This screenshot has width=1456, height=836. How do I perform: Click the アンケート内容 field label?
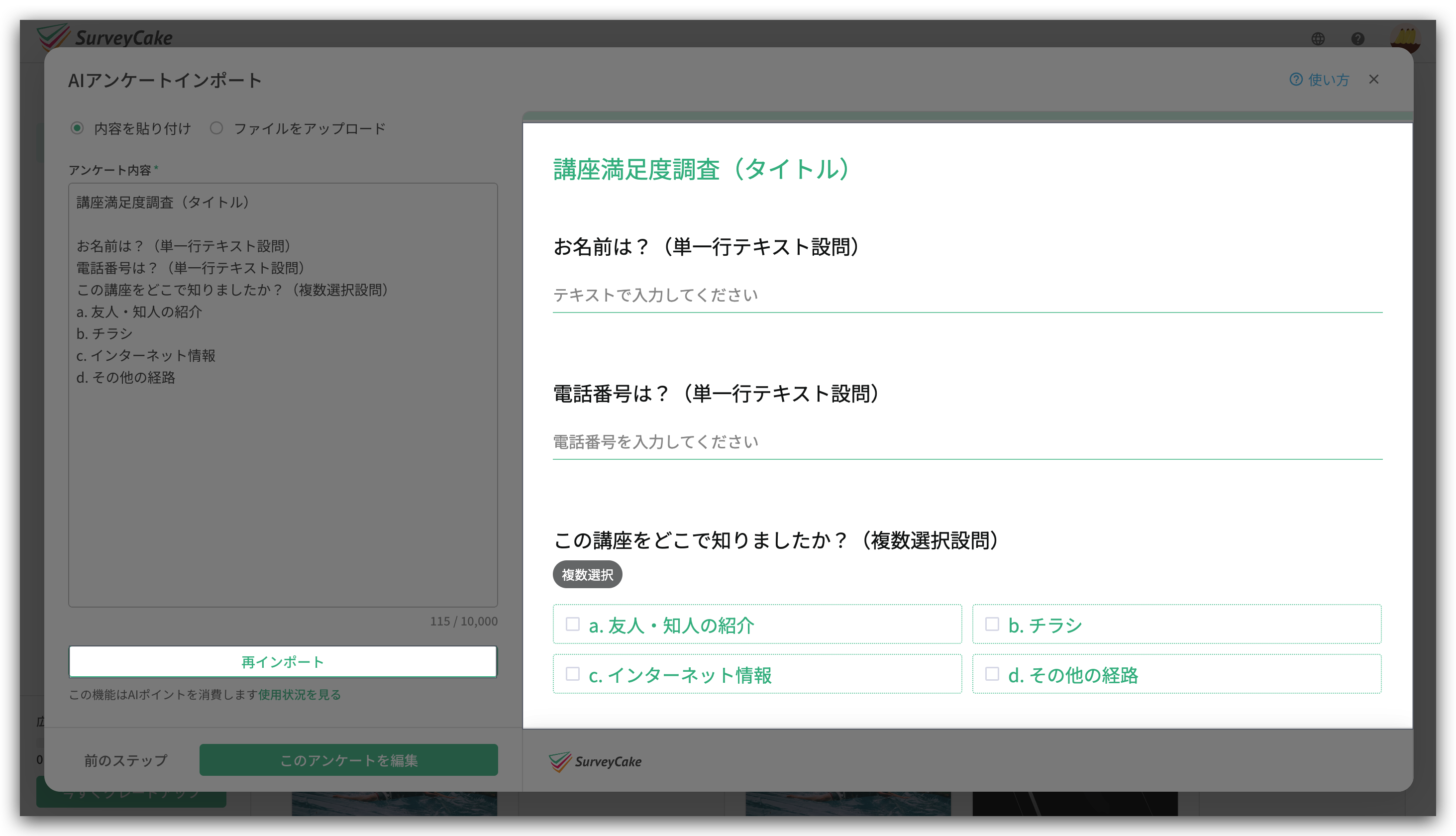coord(109,170)
